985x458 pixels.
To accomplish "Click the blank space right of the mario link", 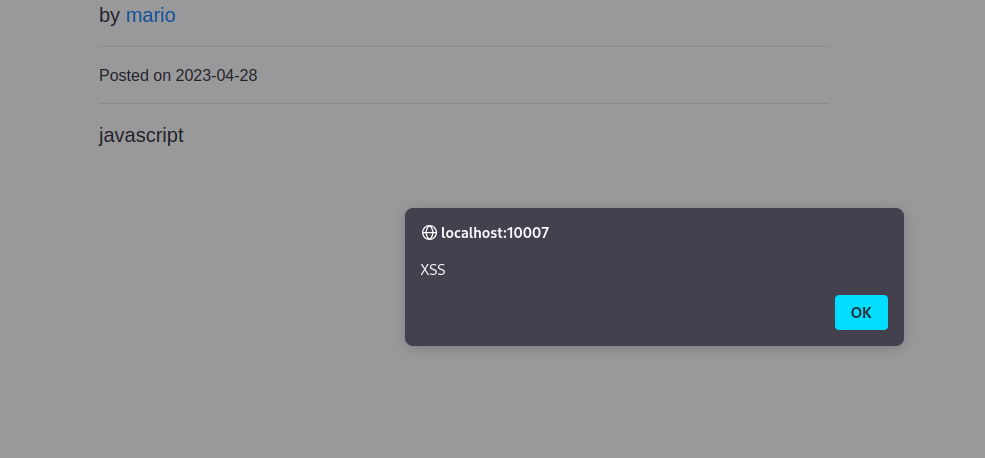I will (503, 15).
